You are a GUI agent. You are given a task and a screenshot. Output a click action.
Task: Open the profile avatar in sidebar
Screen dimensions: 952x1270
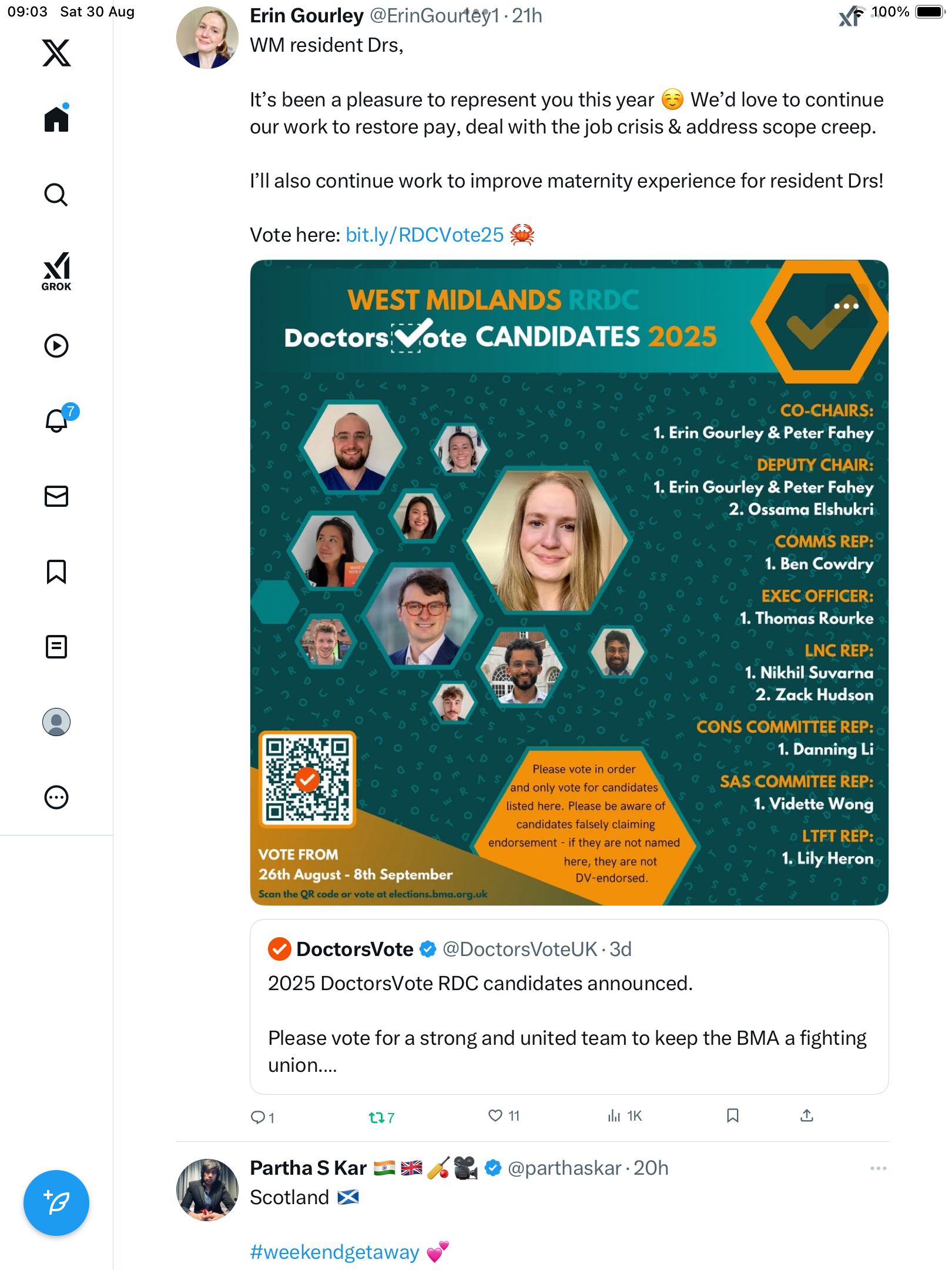click(x=56, y=722)
